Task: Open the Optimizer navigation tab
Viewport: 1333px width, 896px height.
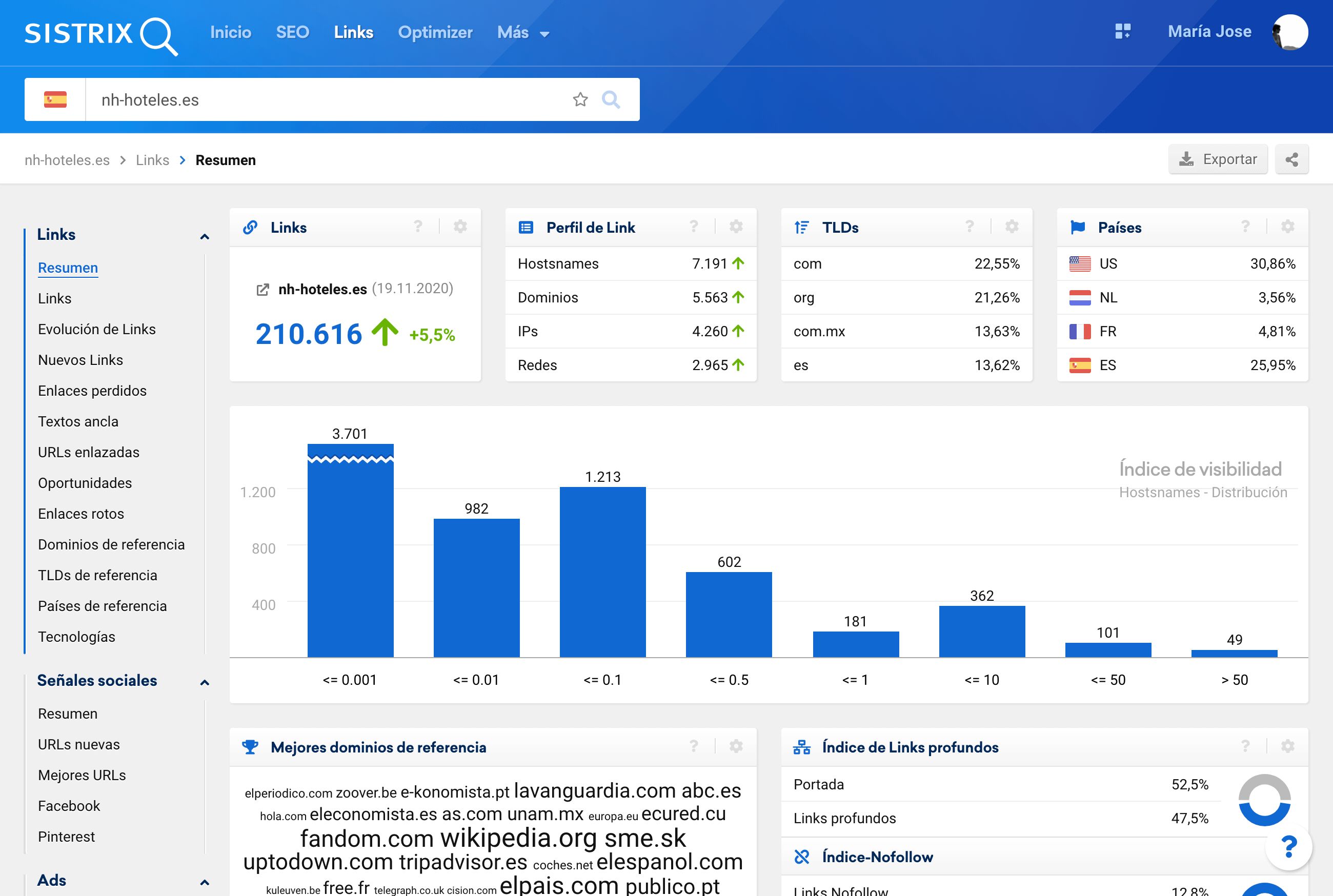Action: [x=435, y=33]
